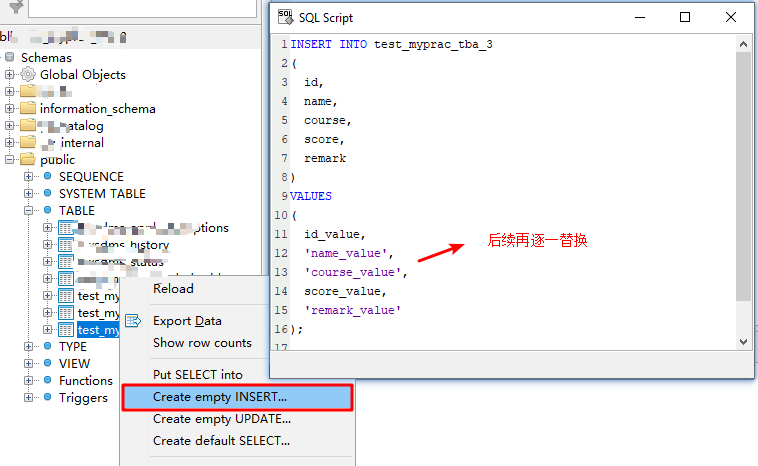The width and height of the screenshot is (758, 466).
Task: Click the public schema folder icon
Action: coord(28,160)
